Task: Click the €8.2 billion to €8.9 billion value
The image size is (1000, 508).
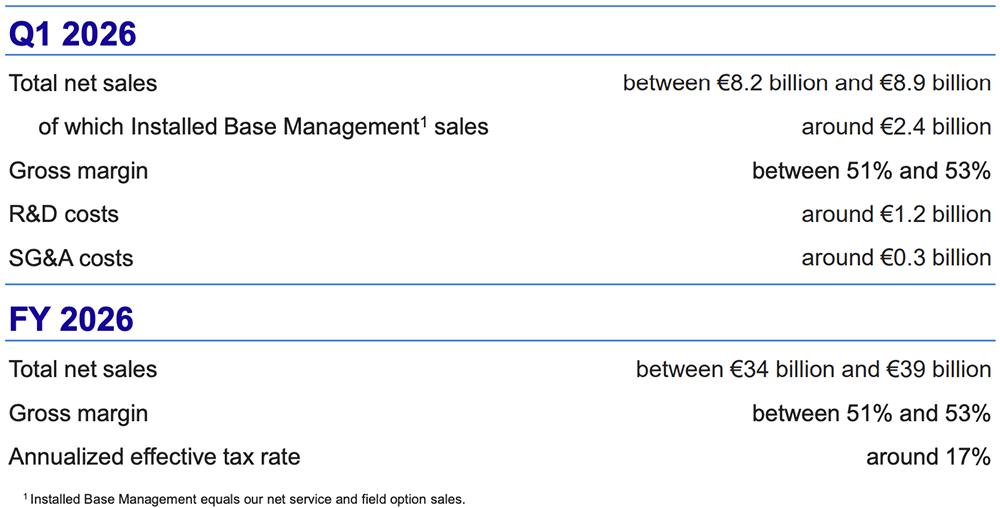Action: (806, 83)
